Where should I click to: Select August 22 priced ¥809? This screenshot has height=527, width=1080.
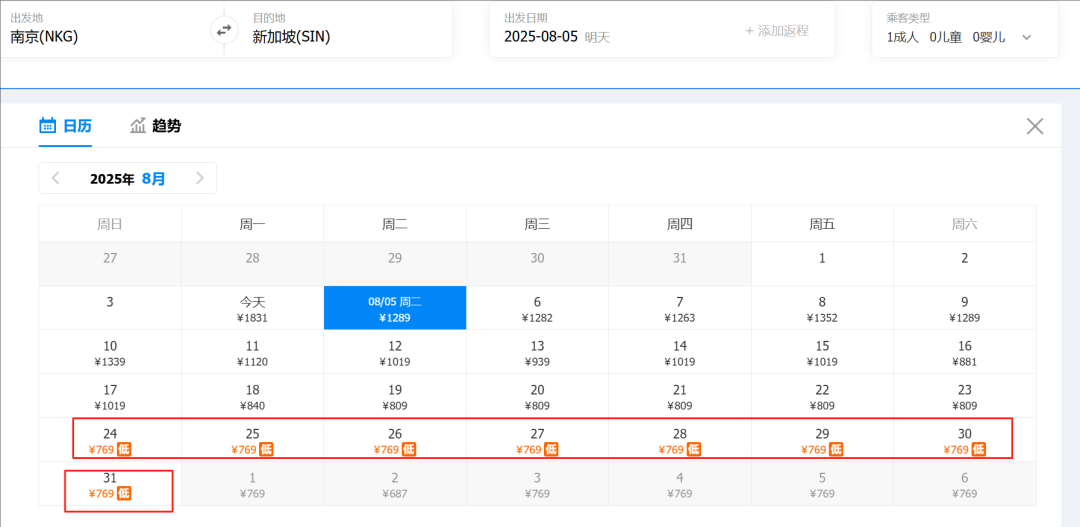point(822,396)
